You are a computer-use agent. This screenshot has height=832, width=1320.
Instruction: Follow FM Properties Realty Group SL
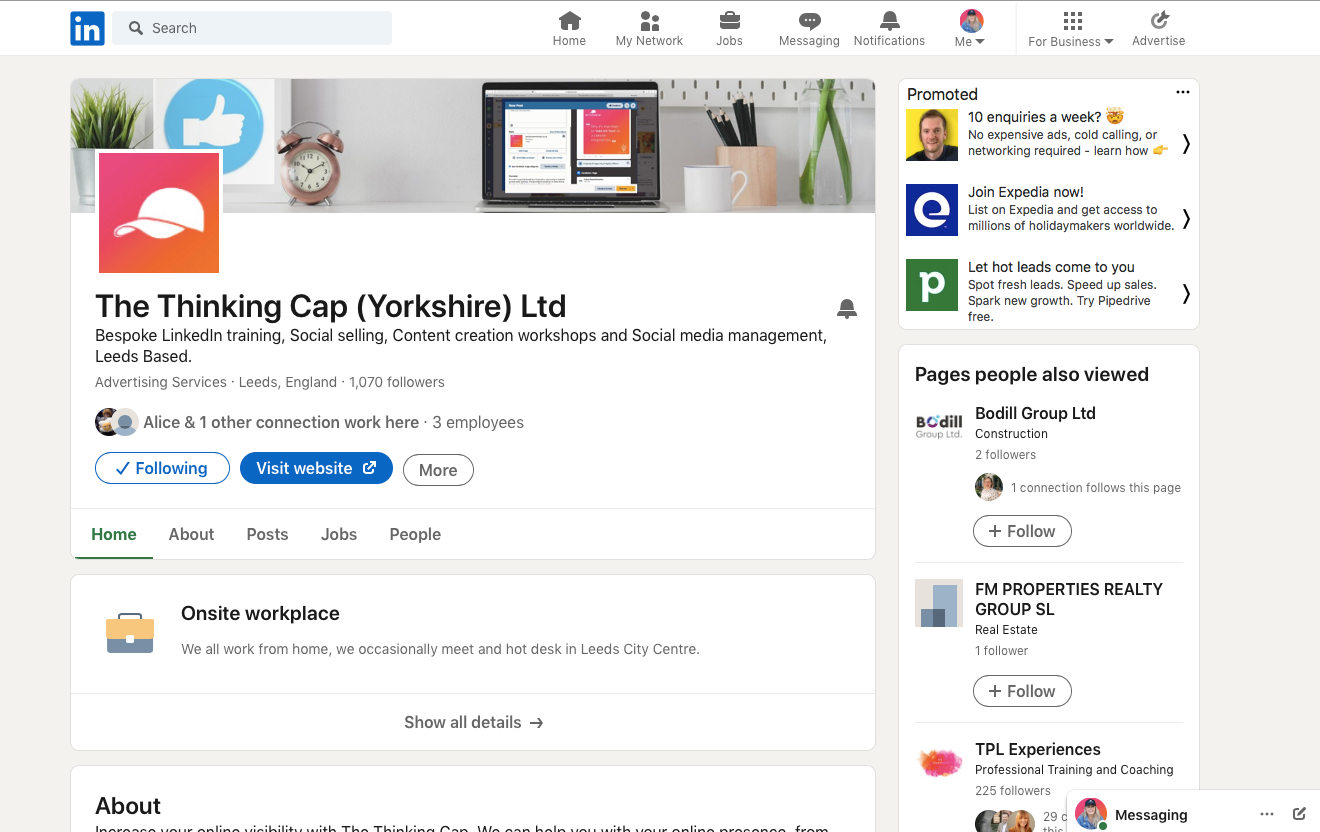click(x=1022, y=691)
